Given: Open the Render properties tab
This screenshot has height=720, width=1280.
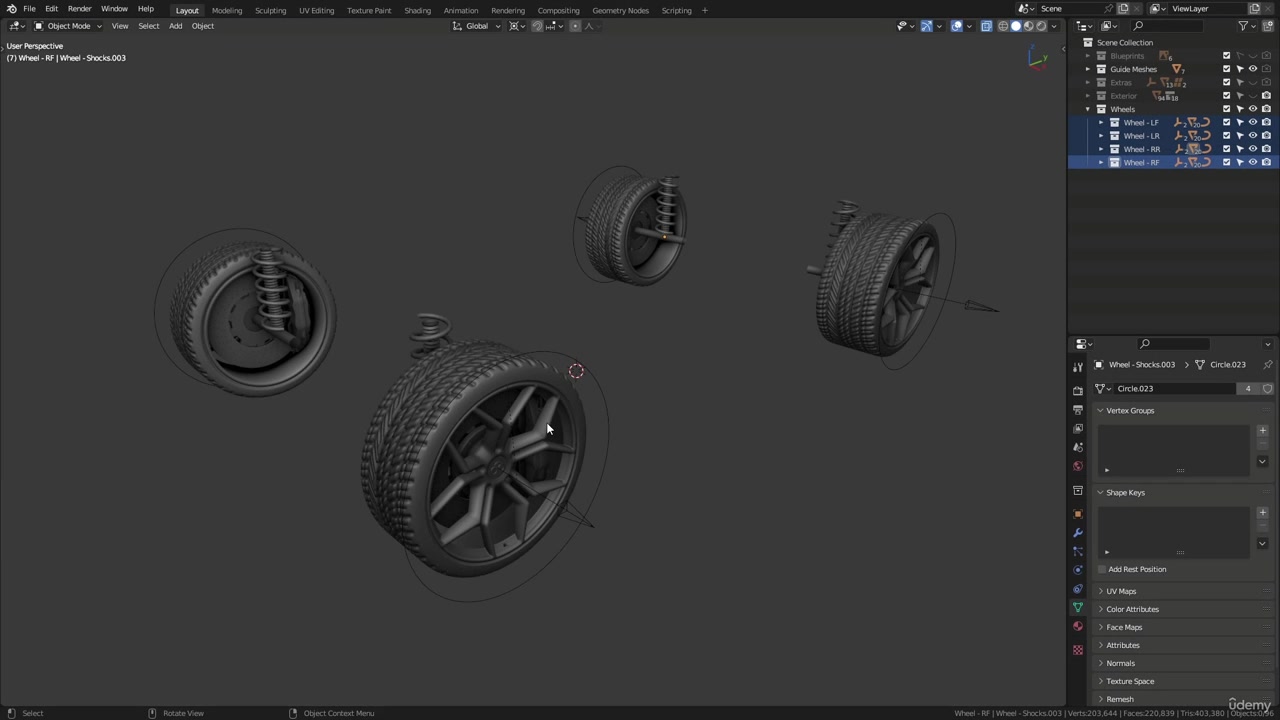Looking at the screenshot, I should pos(1078,390).
